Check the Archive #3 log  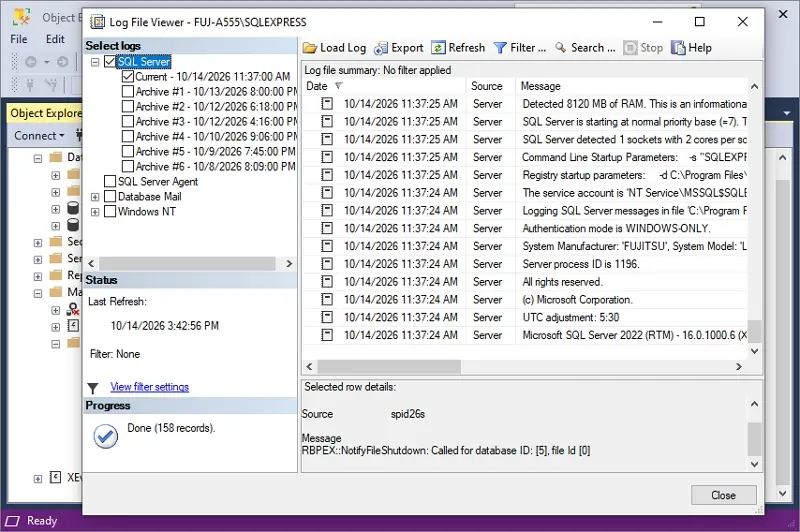coord(128,121)
